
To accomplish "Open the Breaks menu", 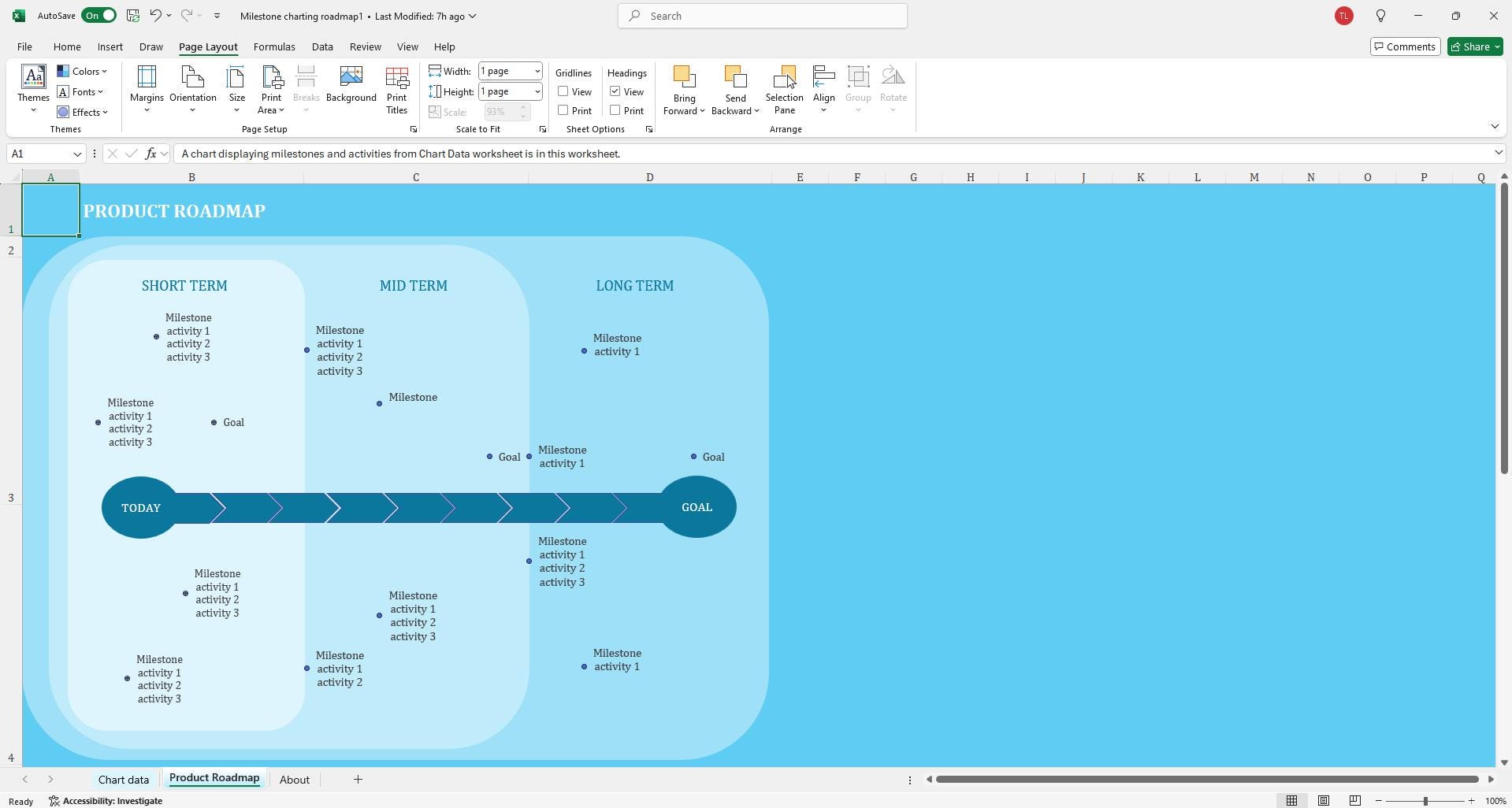I will click(306, 88).
